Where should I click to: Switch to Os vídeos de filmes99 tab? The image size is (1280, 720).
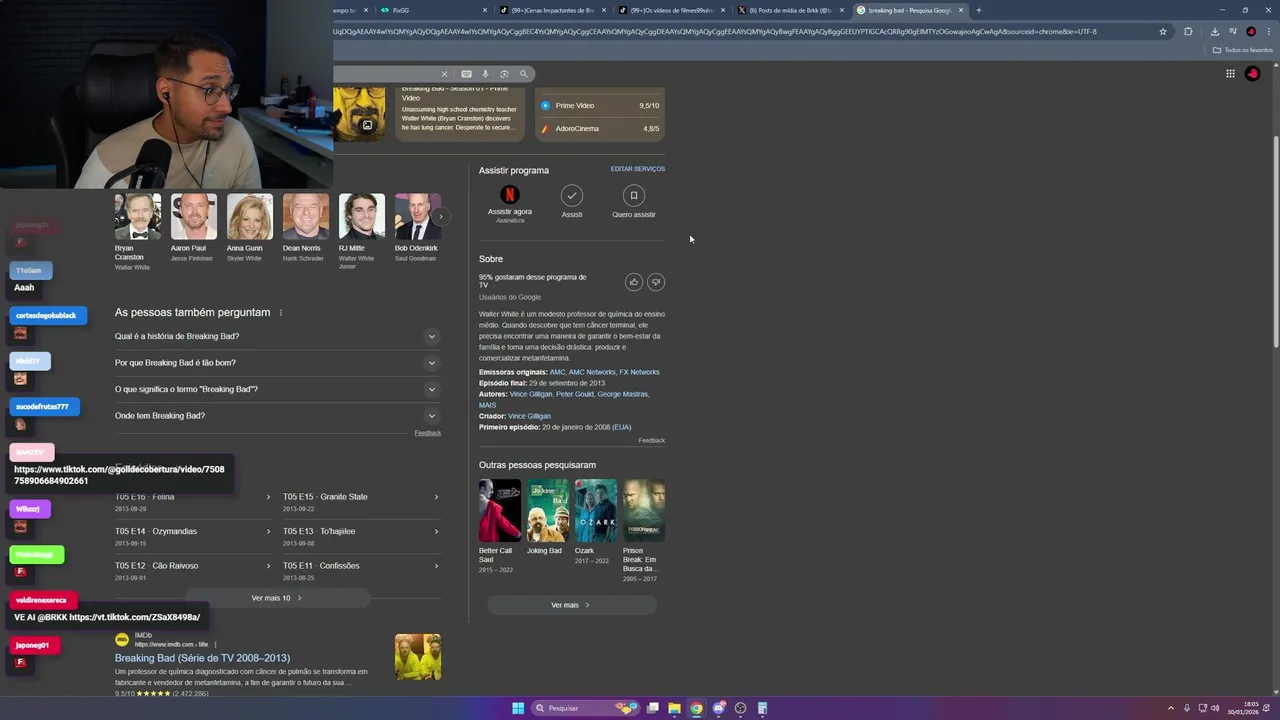[x=672, y=10]
